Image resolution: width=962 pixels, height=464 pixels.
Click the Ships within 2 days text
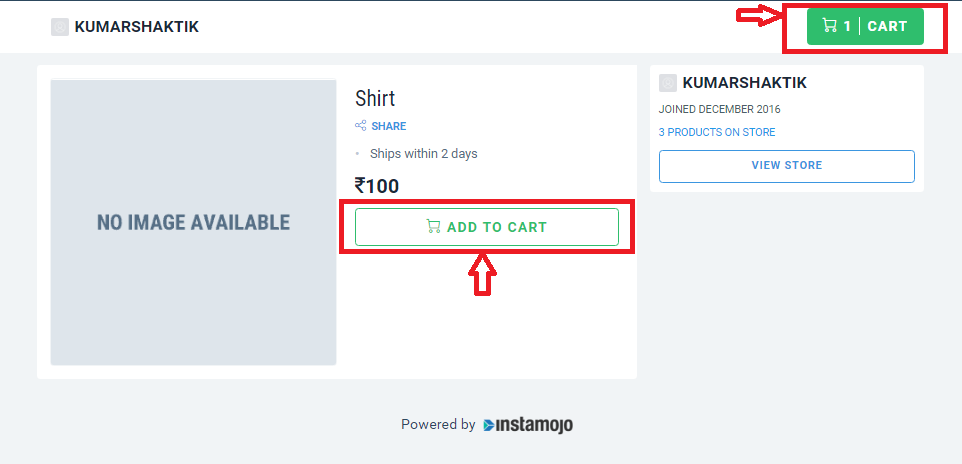pyautogui.click(x=423, y=153)
